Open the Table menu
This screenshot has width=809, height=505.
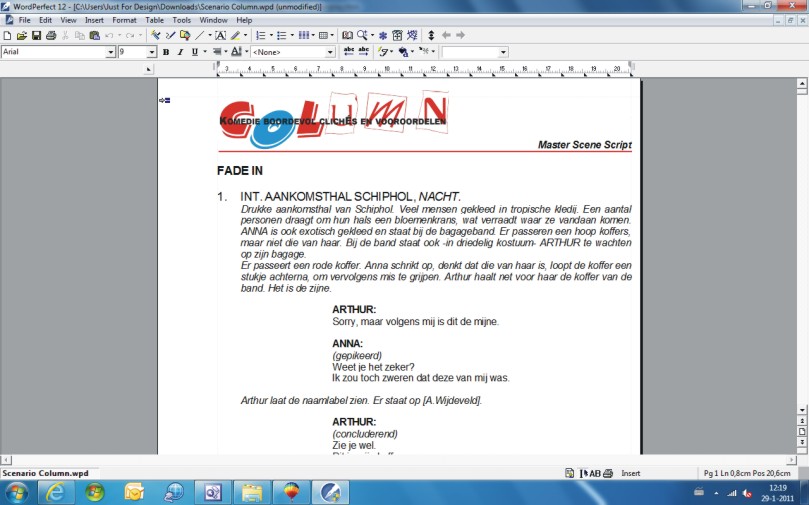(154, 20)
